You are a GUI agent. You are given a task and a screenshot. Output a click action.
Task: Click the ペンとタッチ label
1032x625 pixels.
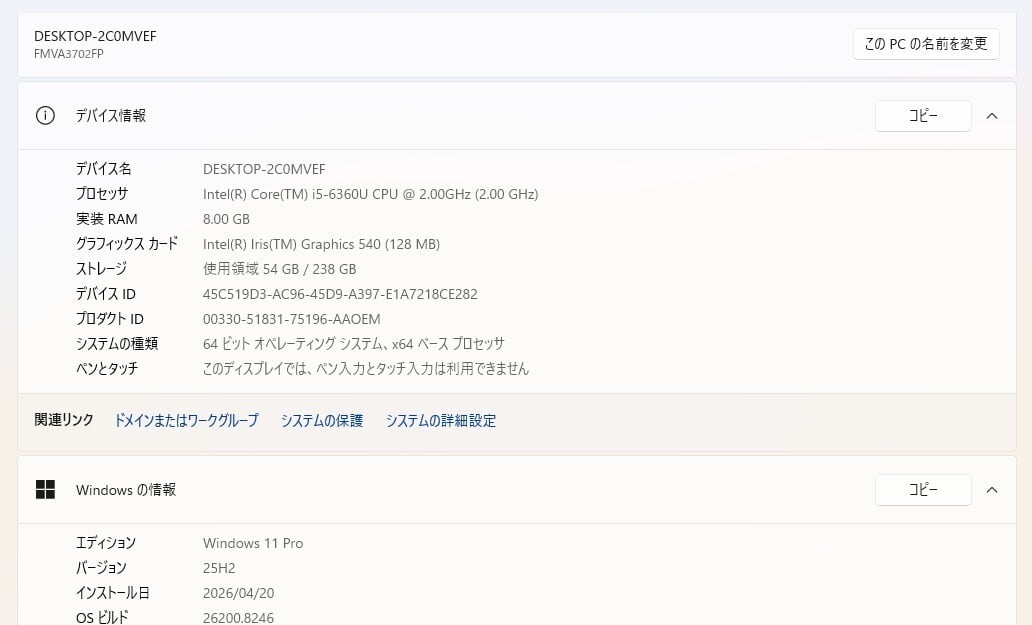(x=107, y=369)
